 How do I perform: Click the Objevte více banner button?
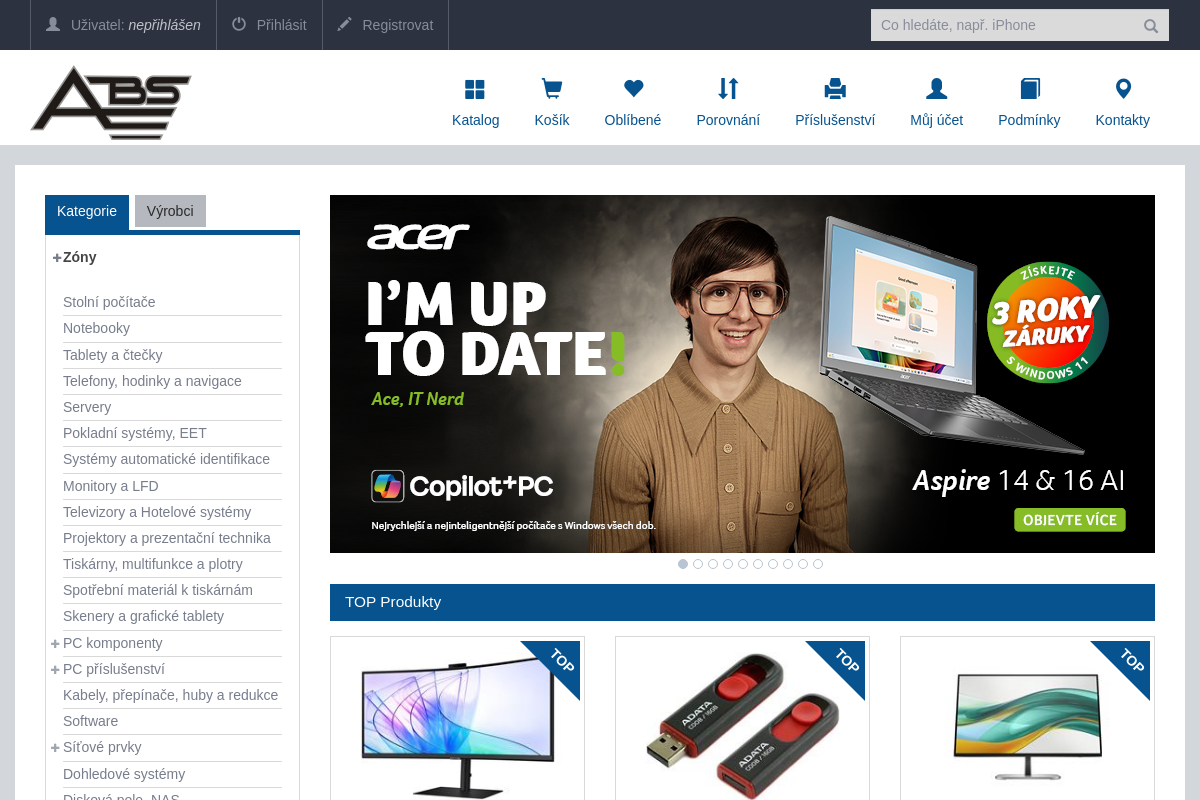coord(1070,520)
